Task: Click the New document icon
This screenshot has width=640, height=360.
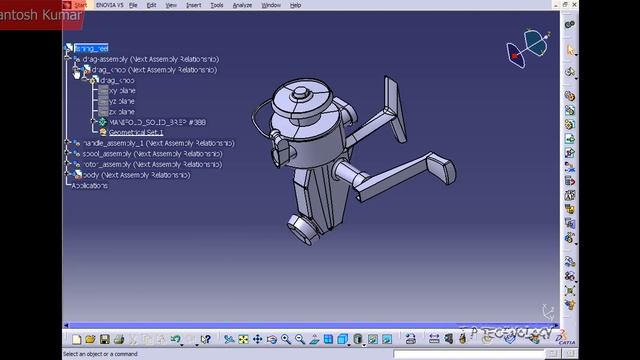Action: click(76, 339)
